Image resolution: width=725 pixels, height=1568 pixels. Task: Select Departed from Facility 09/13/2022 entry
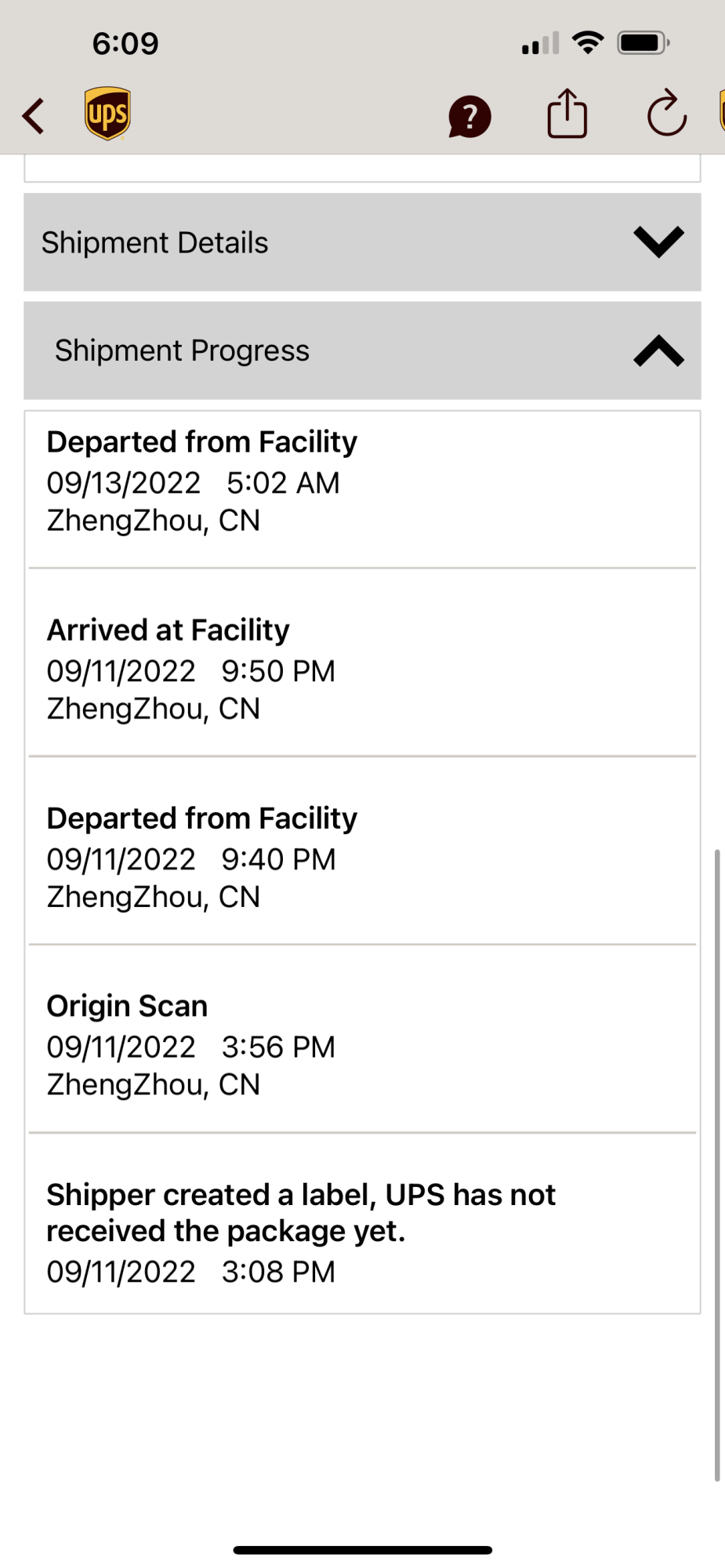(362, 489)
